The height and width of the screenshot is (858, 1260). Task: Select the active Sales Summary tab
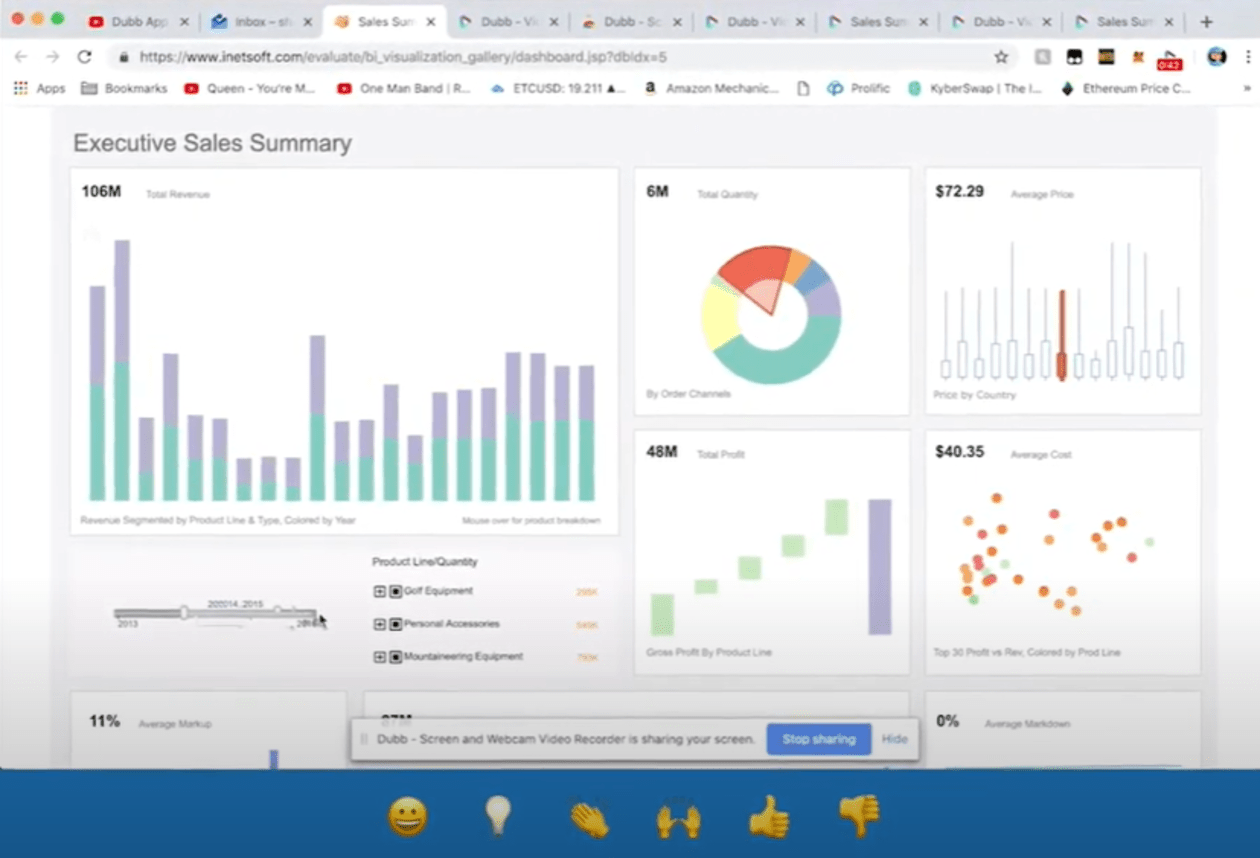coord(382,22)
